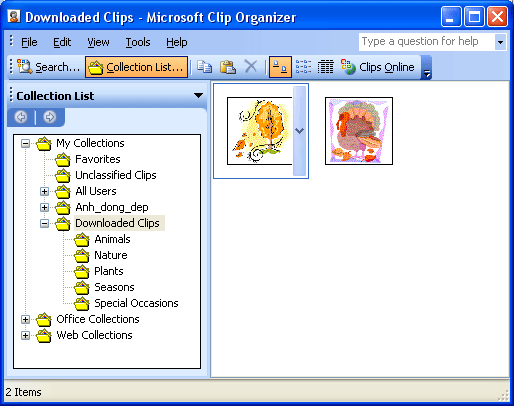
Task: Switch to Details view
Action: 325,67
